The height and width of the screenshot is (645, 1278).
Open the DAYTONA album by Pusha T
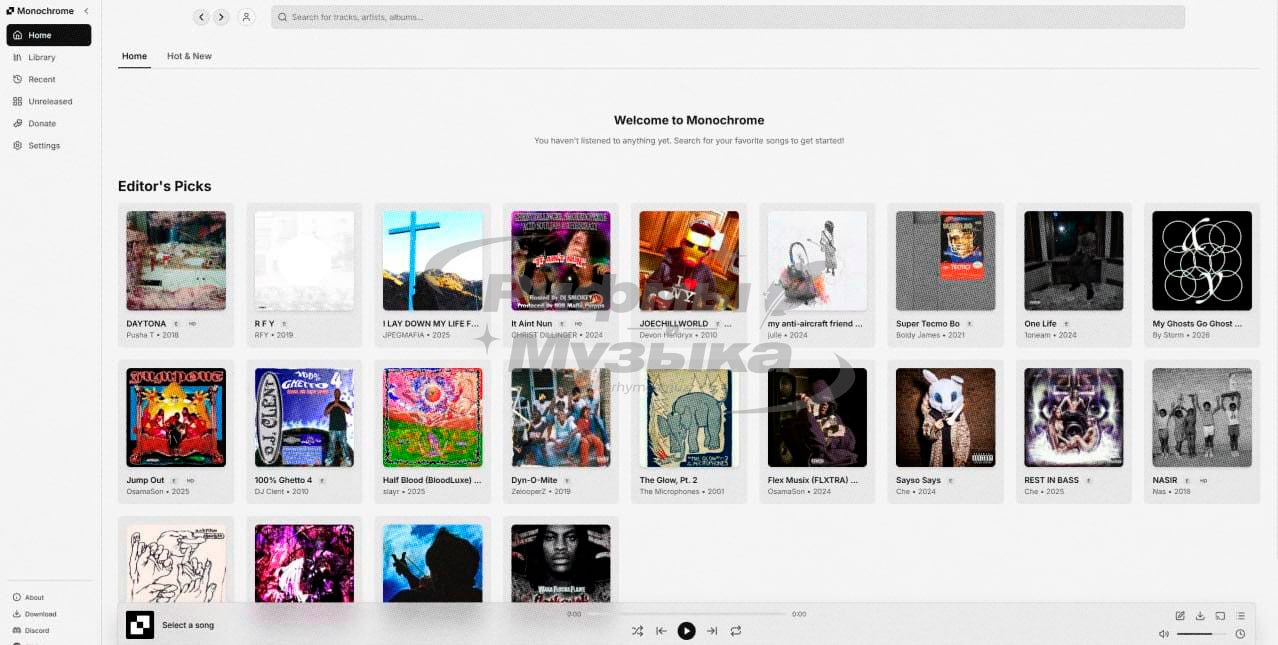point(176,261)
